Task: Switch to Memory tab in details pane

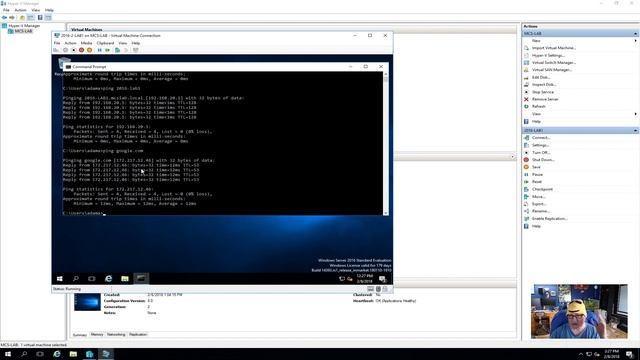Action: point(97,334)
